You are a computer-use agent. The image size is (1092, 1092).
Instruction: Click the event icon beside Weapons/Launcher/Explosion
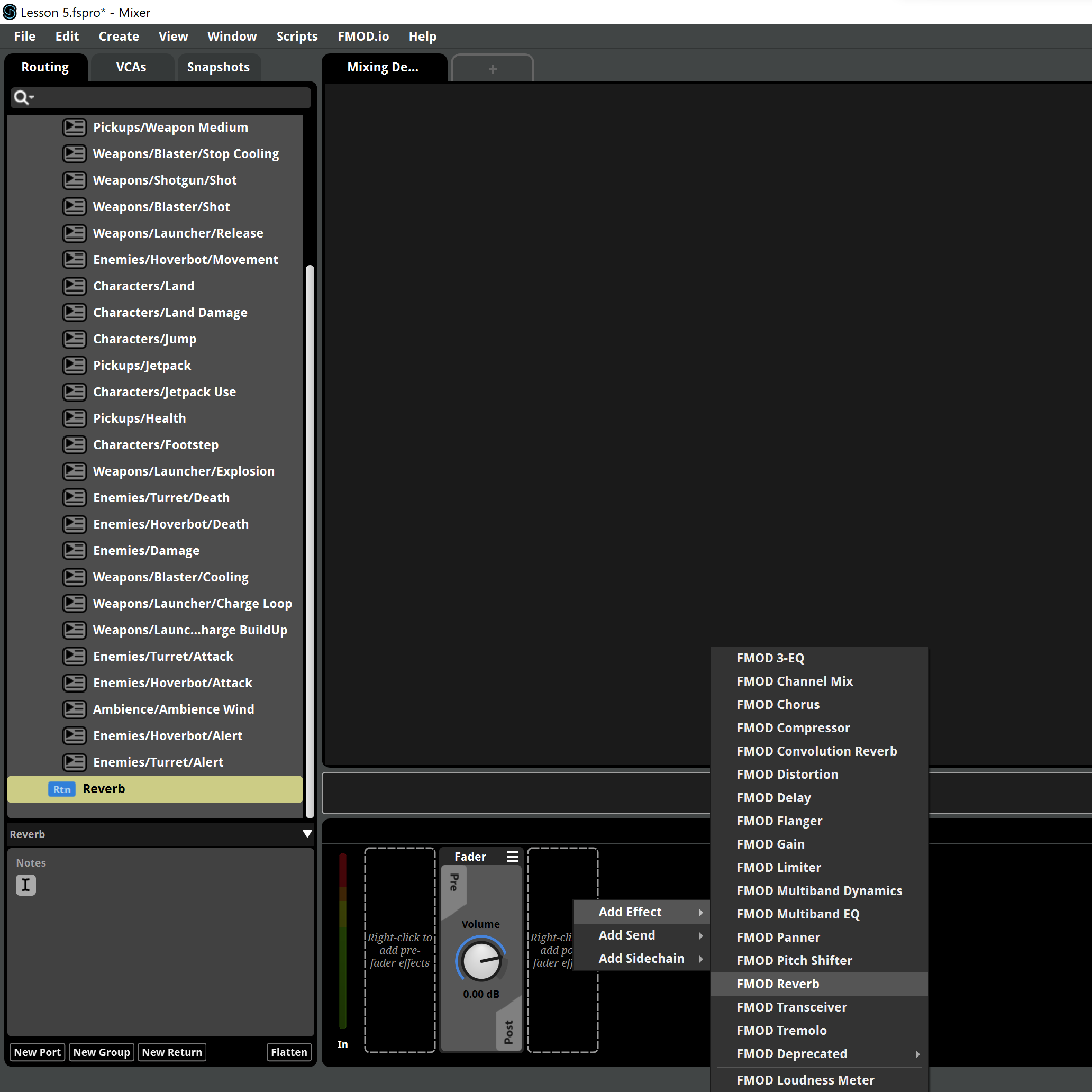point(74,471)
